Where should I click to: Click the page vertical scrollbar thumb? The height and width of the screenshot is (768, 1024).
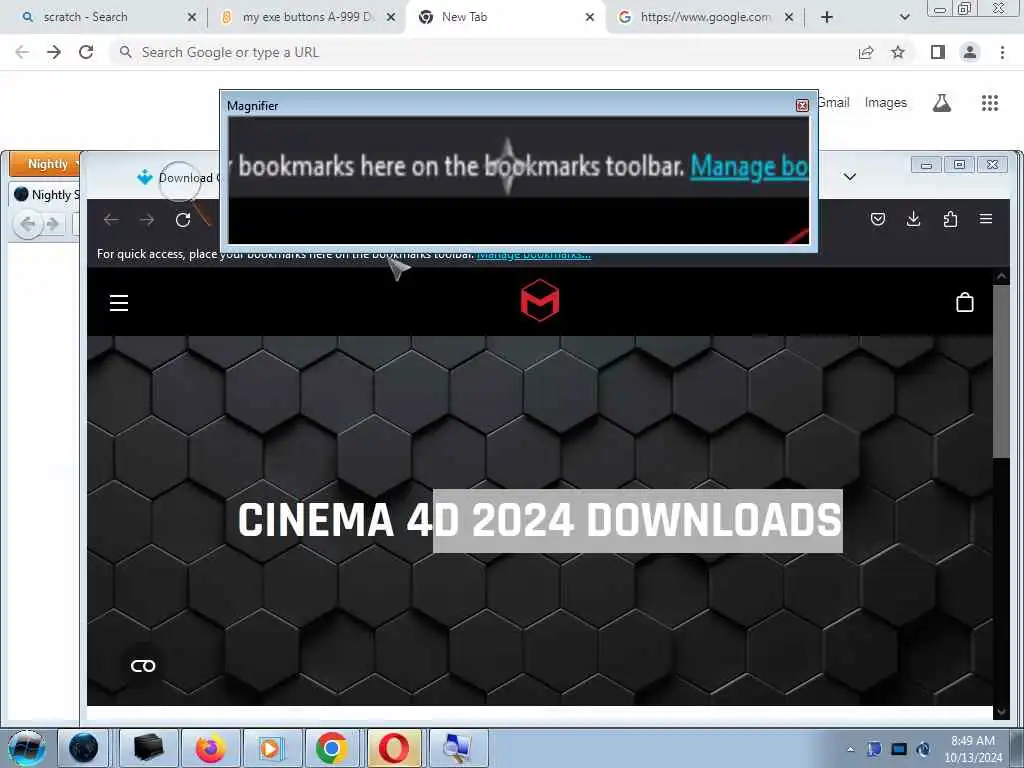click(x=1001, y=371)
